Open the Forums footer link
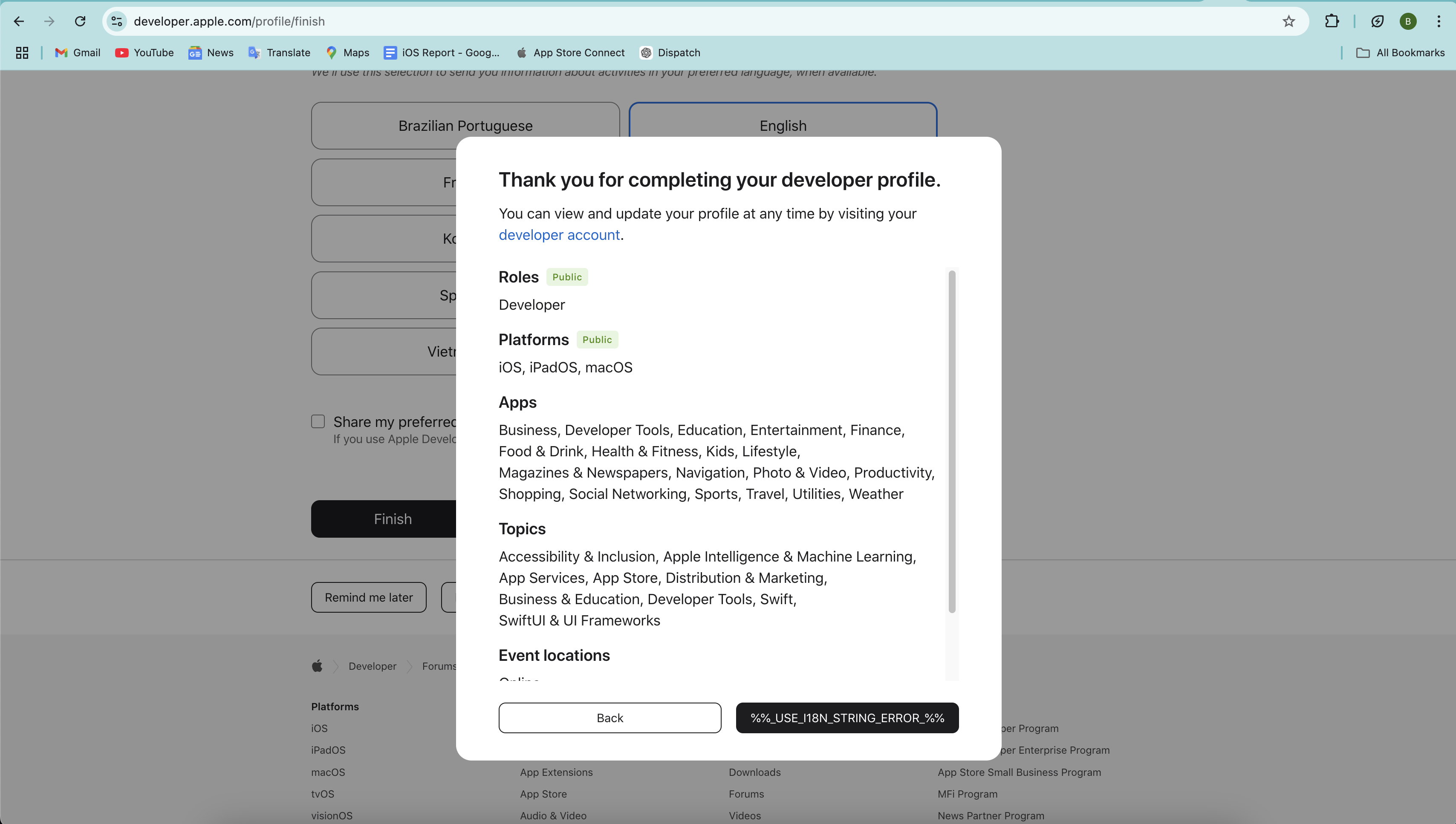 point(747,794)
